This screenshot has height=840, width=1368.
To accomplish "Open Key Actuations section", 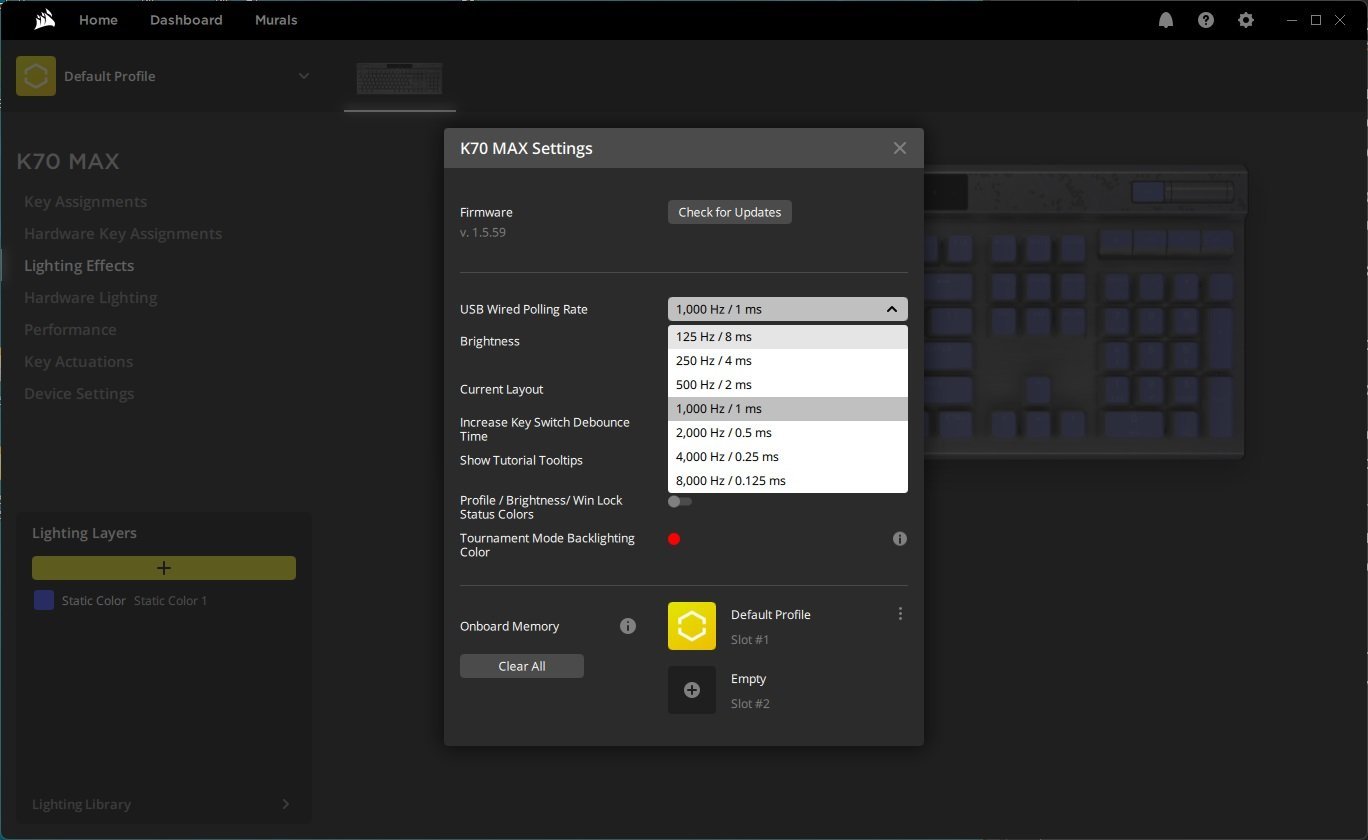I will (79, 362).
